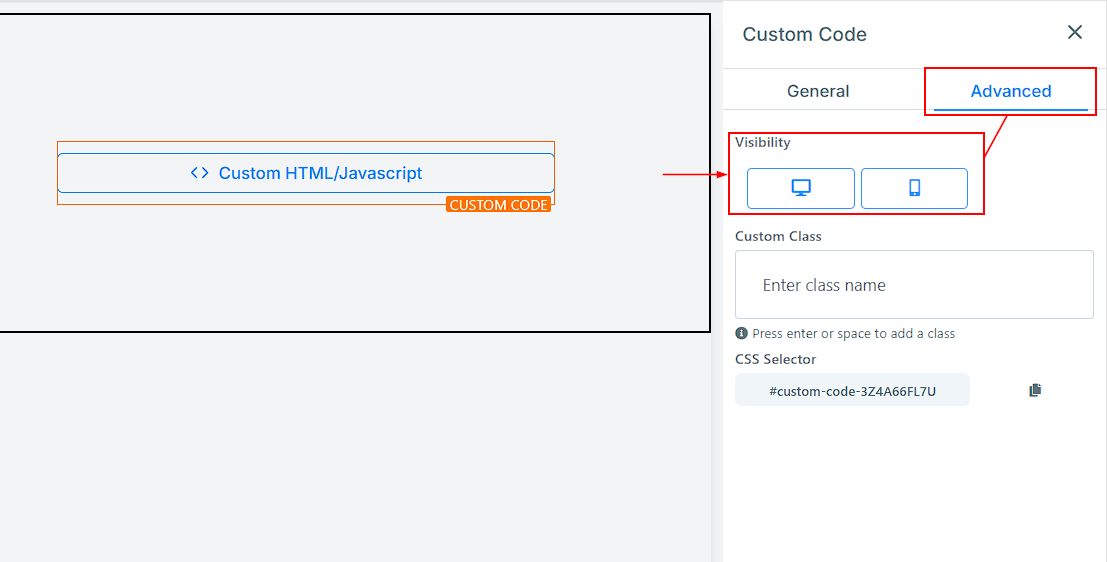Image resolution: width=1107 pixels, height=562 pixels.
Task: Click the info icon beside class hint
Action: 741,334
